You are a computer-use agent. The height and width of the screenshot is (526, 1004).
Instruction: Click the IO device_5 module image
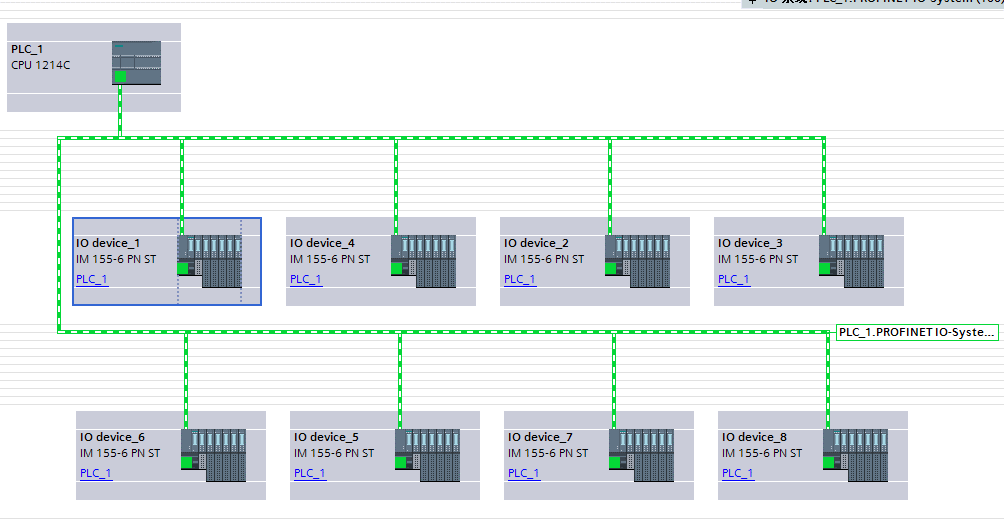428,455
